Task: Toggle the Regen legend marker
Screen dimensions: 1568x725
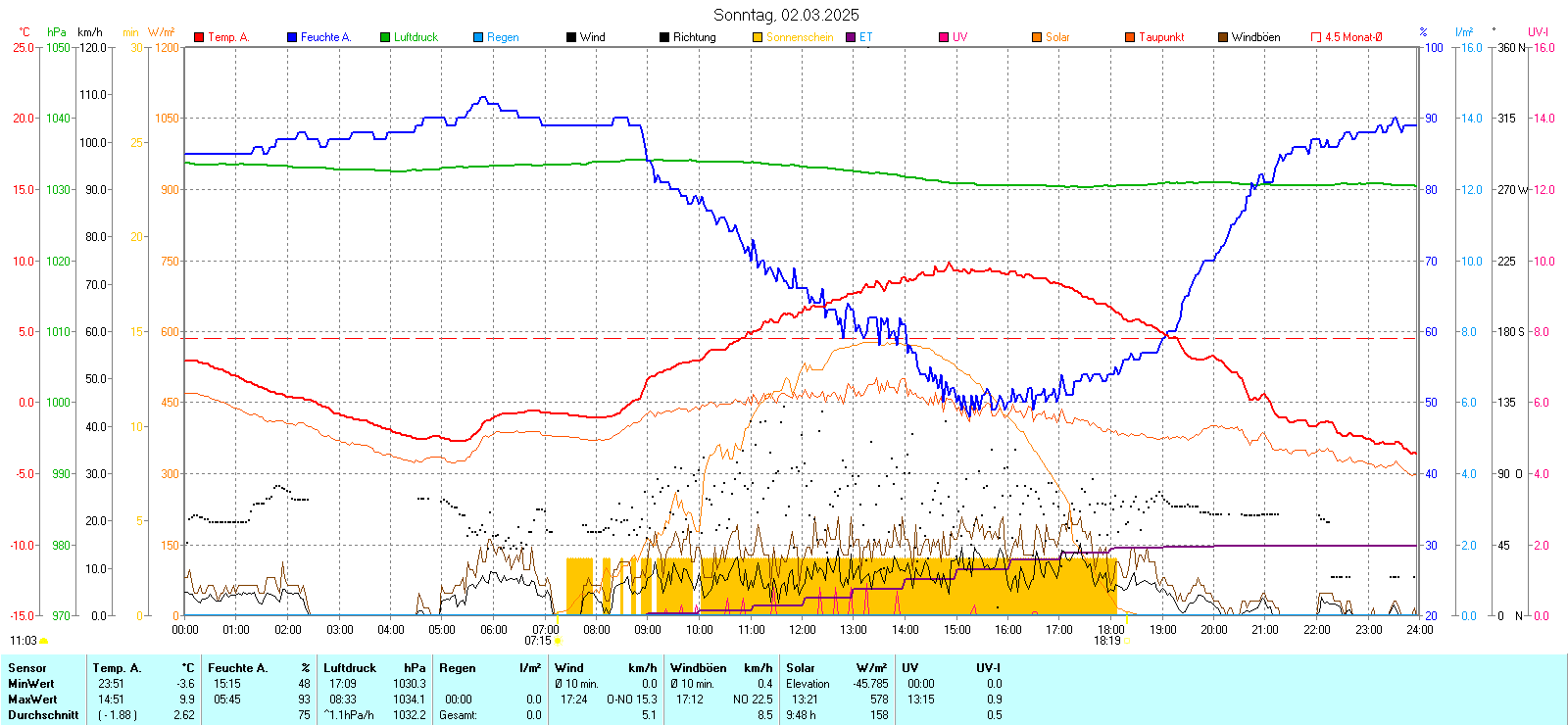Action: point(478,37)
